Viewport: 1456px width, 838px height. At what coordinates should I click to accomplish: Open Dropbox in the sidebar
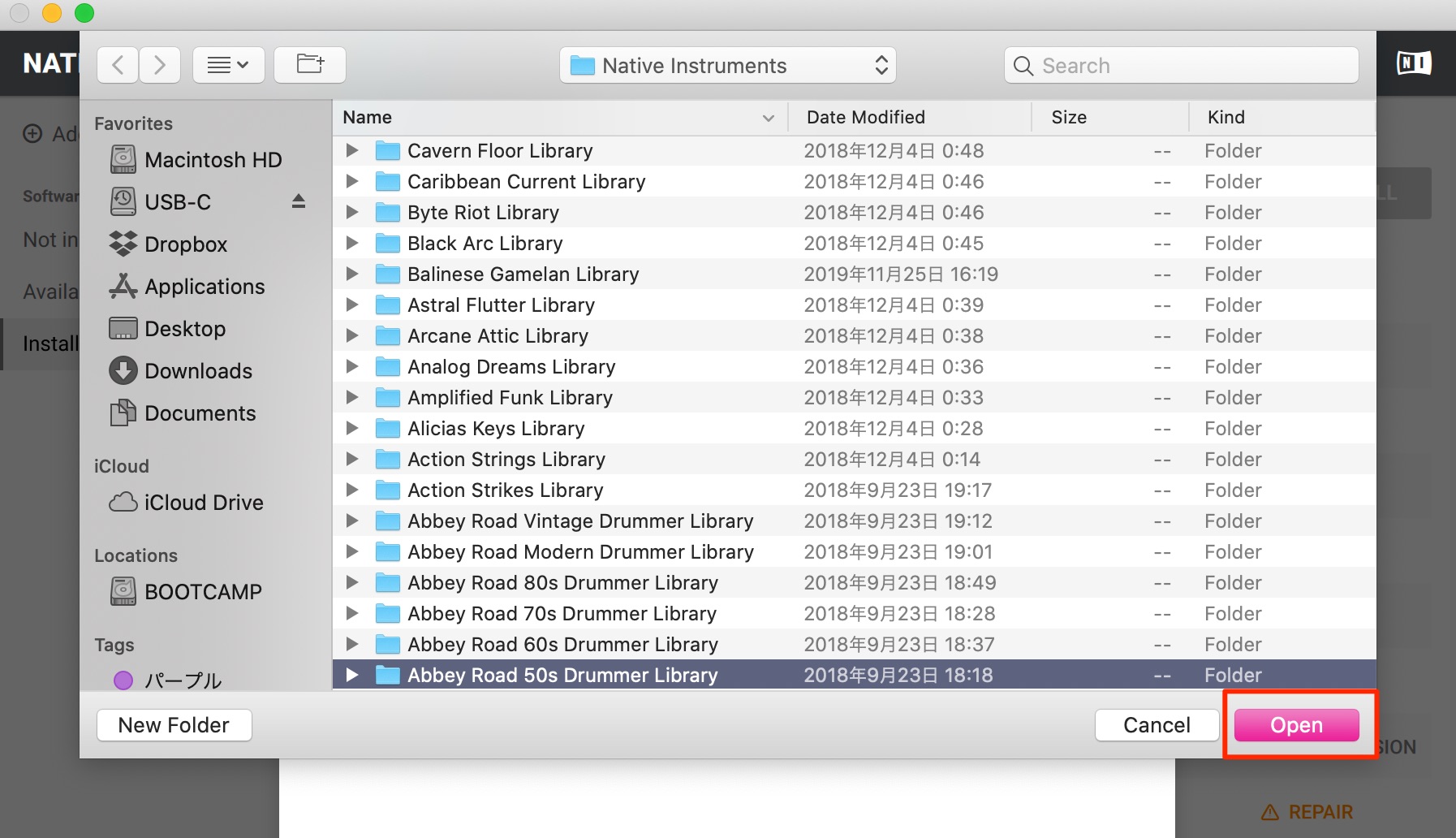click(x=169, y=244)
